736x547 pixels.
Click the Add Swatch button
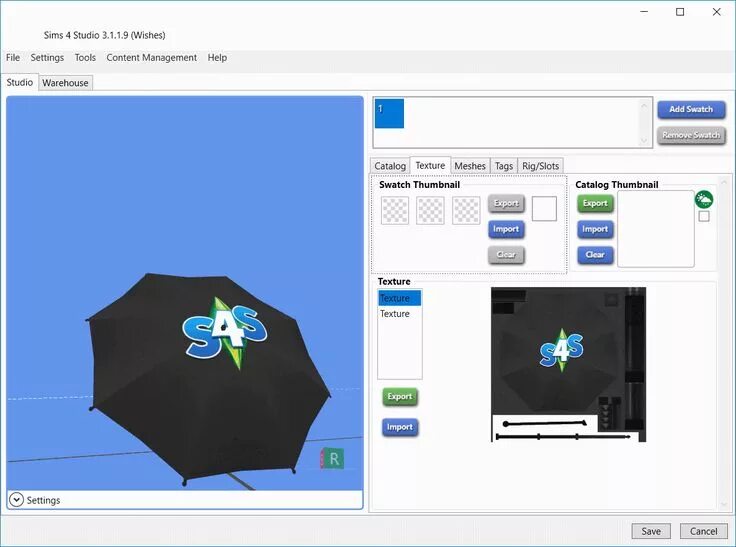tap(691, 109)
